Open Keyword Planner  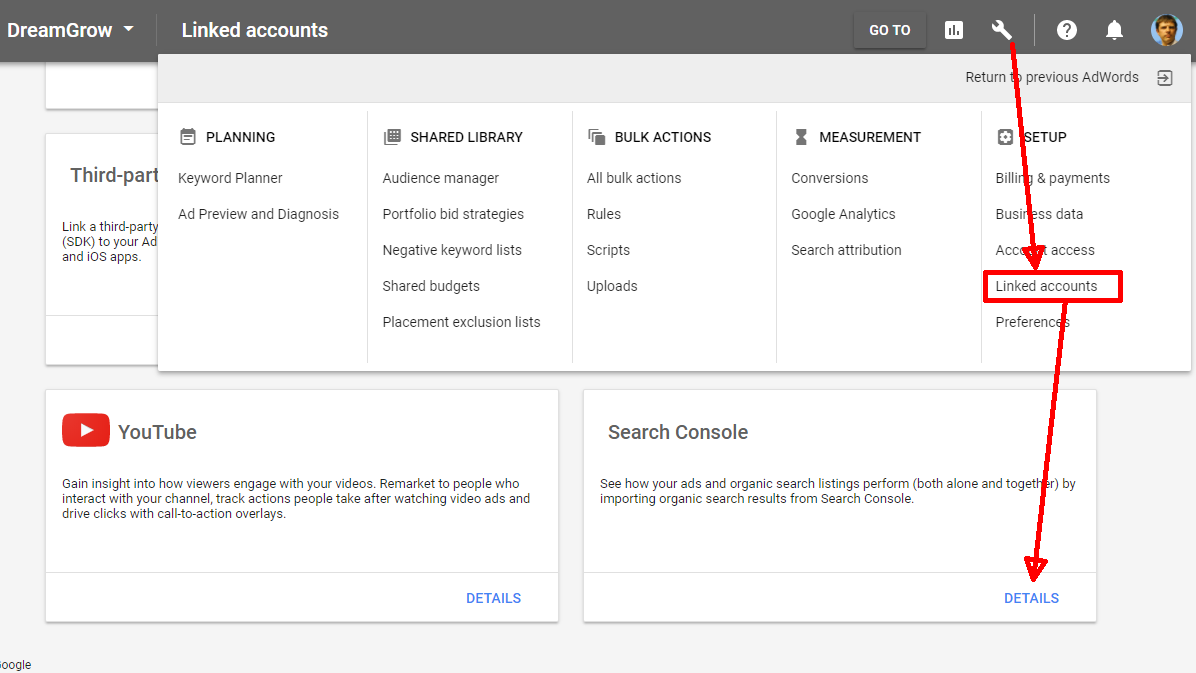point(230,178)
